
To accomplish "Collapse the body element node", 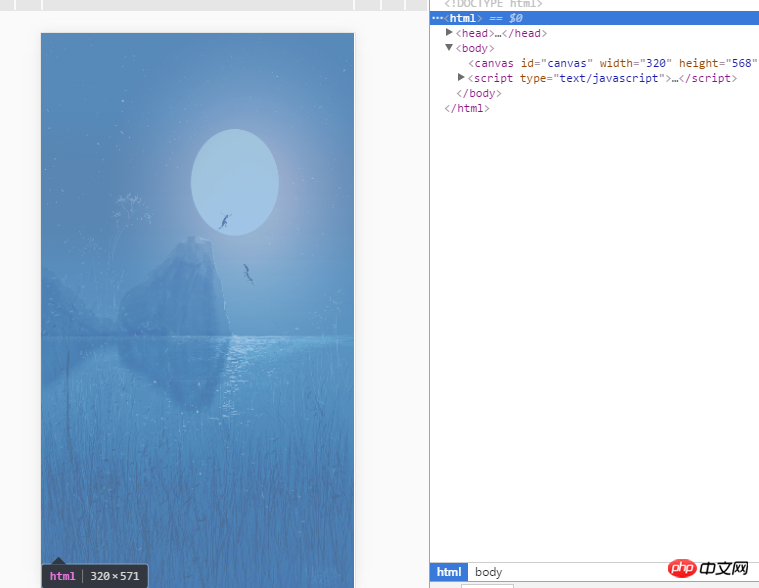I will pos(449,47).
